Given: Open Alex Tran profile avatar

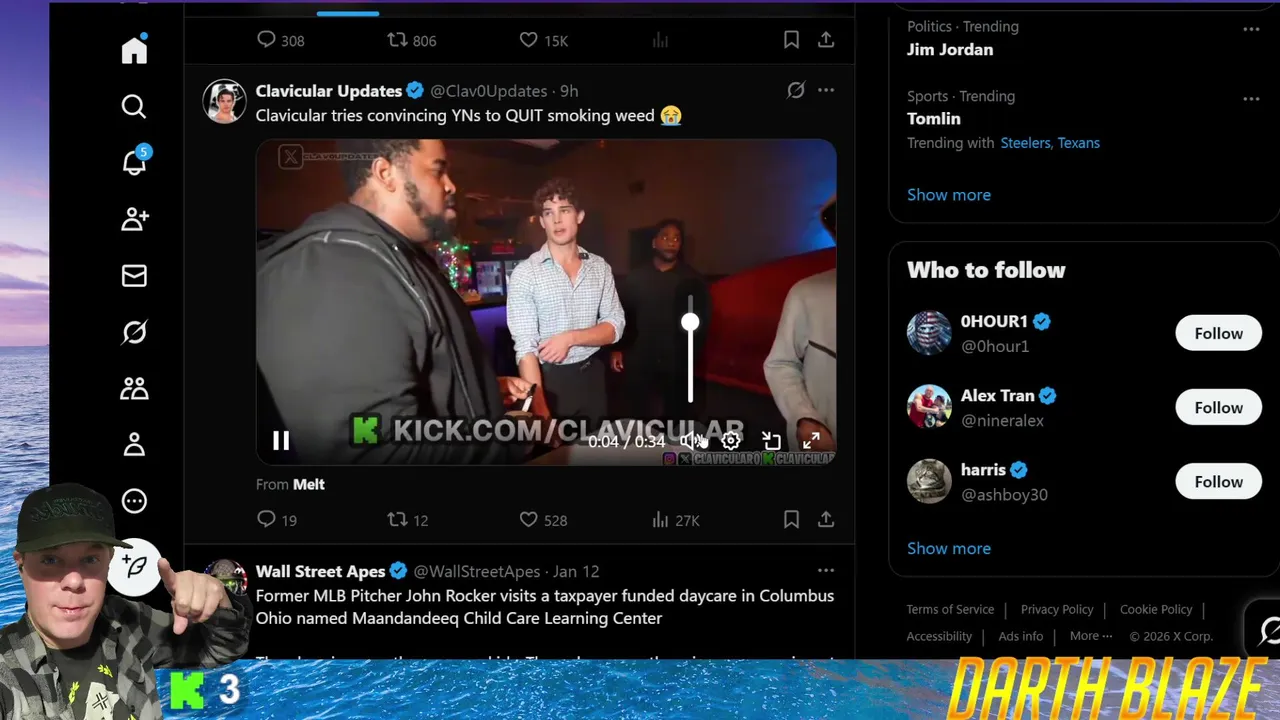Looking at the screenshot, I should pos(928,407).
